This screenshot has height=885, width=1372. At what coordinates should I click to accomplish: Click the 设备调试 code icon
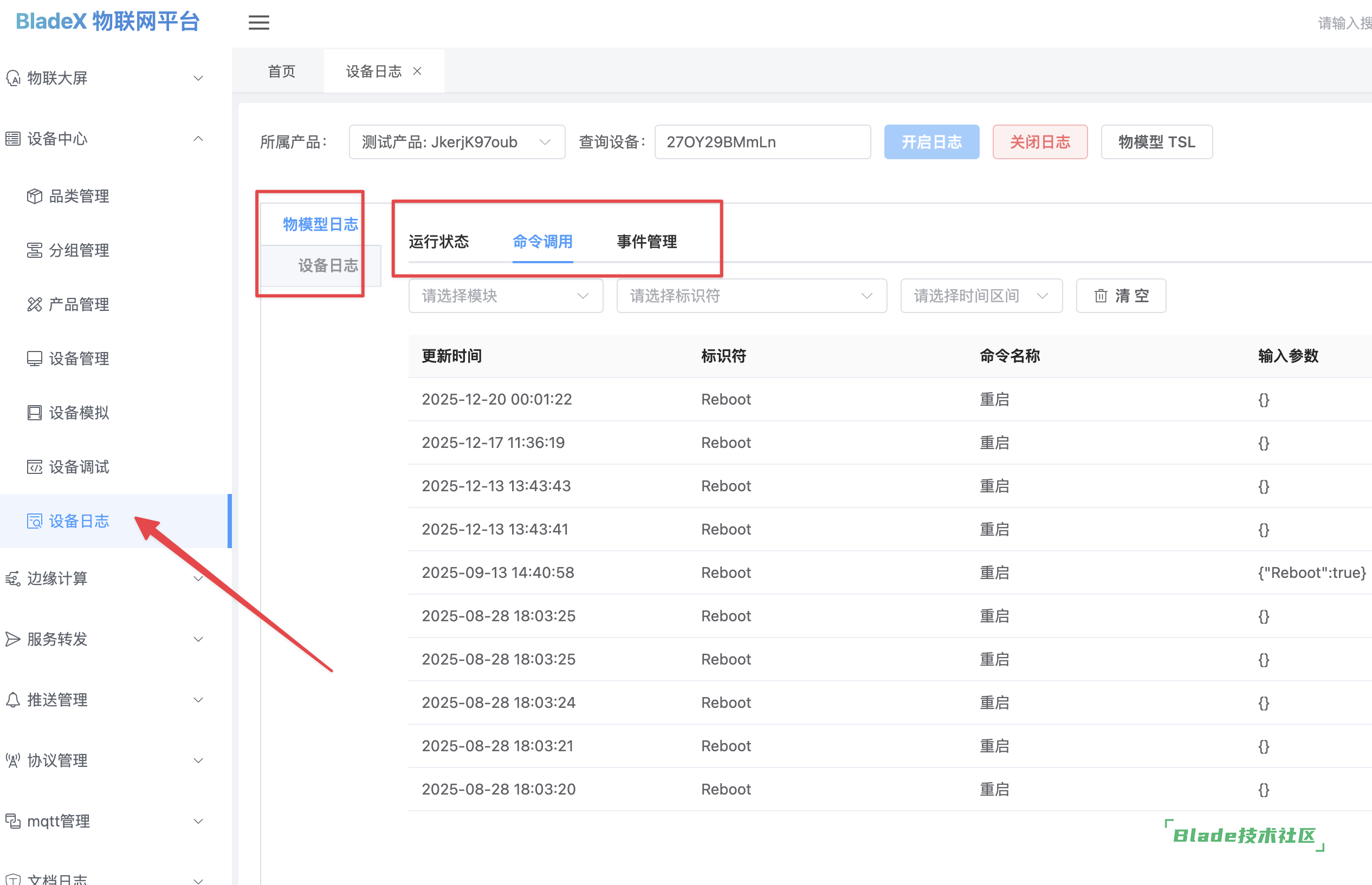(x=35, y=467)
